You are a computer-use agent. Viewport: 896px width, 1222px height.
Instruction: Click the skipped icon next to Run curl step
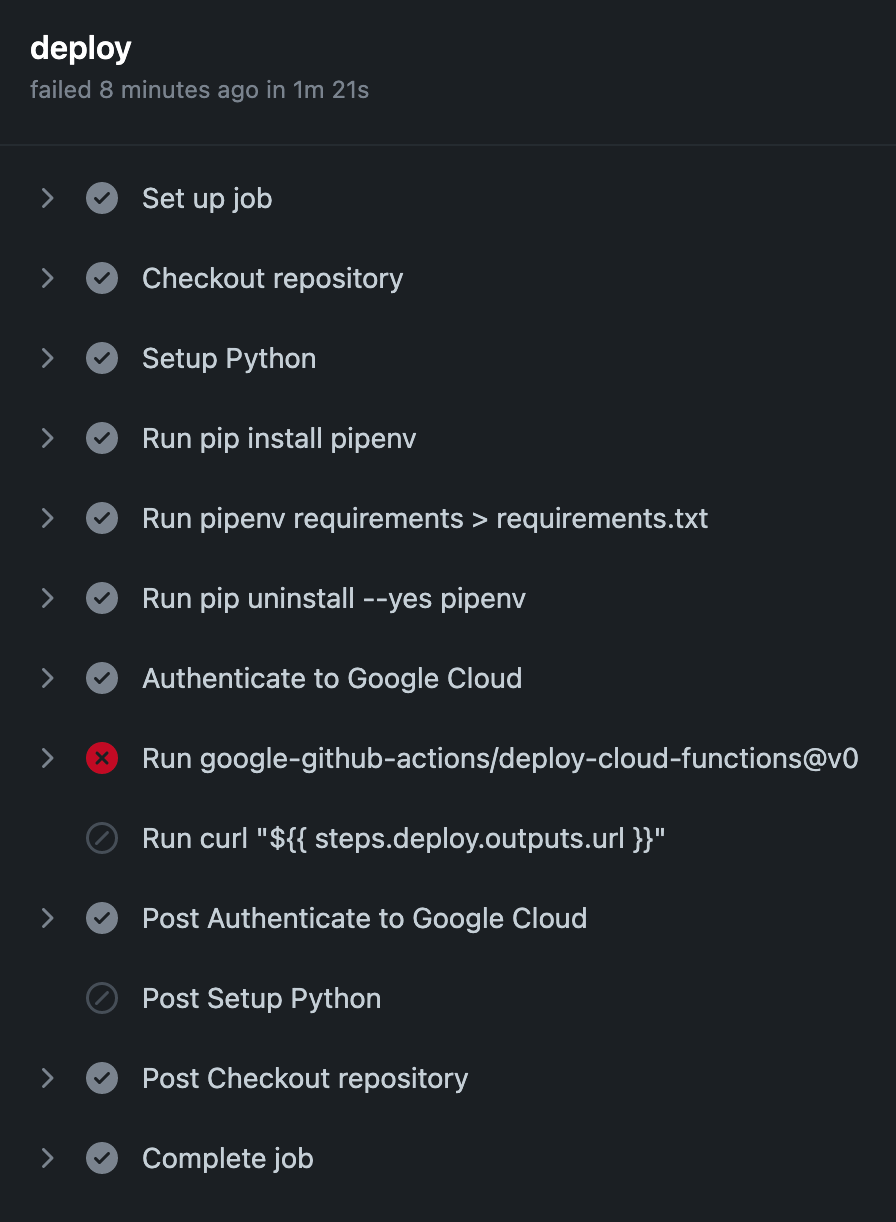pyautogui.click(x=101, y=838)
